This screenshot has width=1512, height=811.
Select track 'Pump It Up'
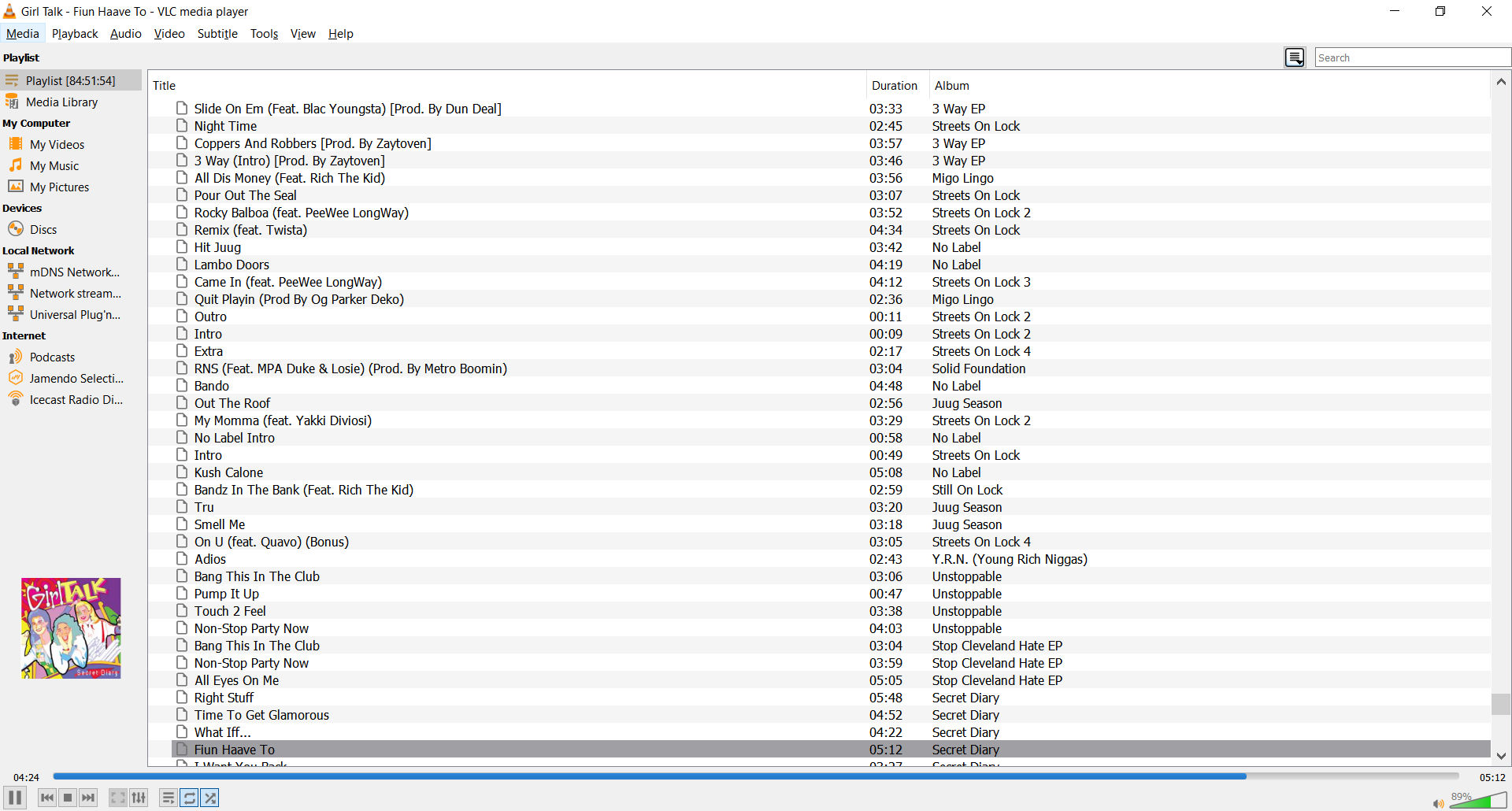pyautogui.click(x=831, y=594)
